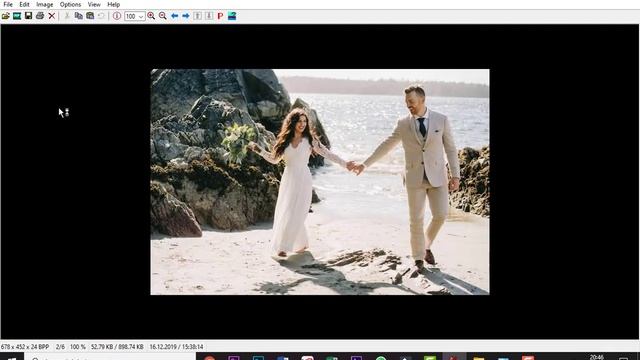Image resolution: width=640 pixels, height=360 pixels.
Task: Cut selection with scissors icon
Action: [67, 16]
